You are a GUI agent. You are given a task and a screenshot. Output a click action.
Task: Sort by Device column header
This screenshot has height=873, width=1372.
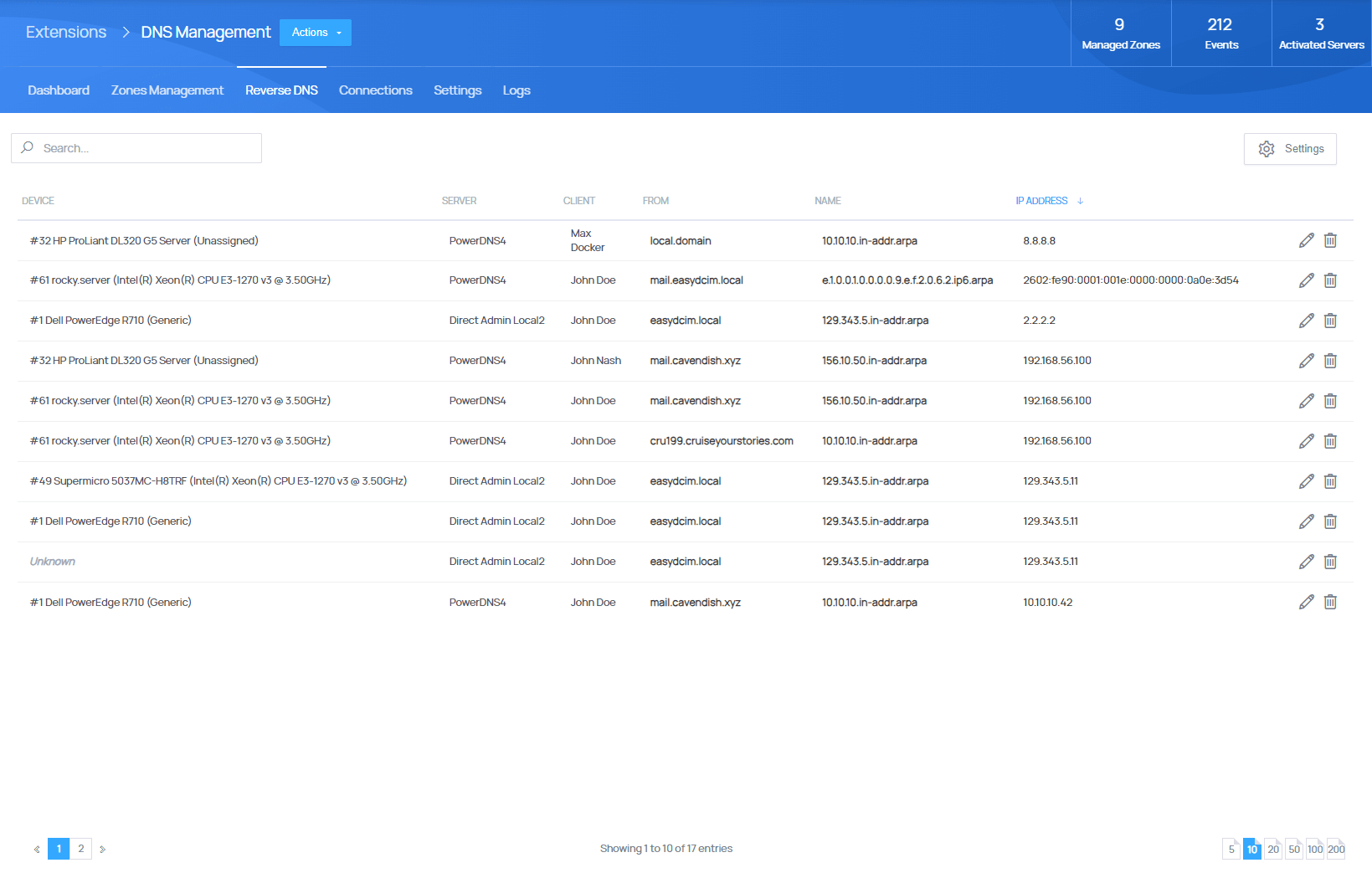click(38, 201)
